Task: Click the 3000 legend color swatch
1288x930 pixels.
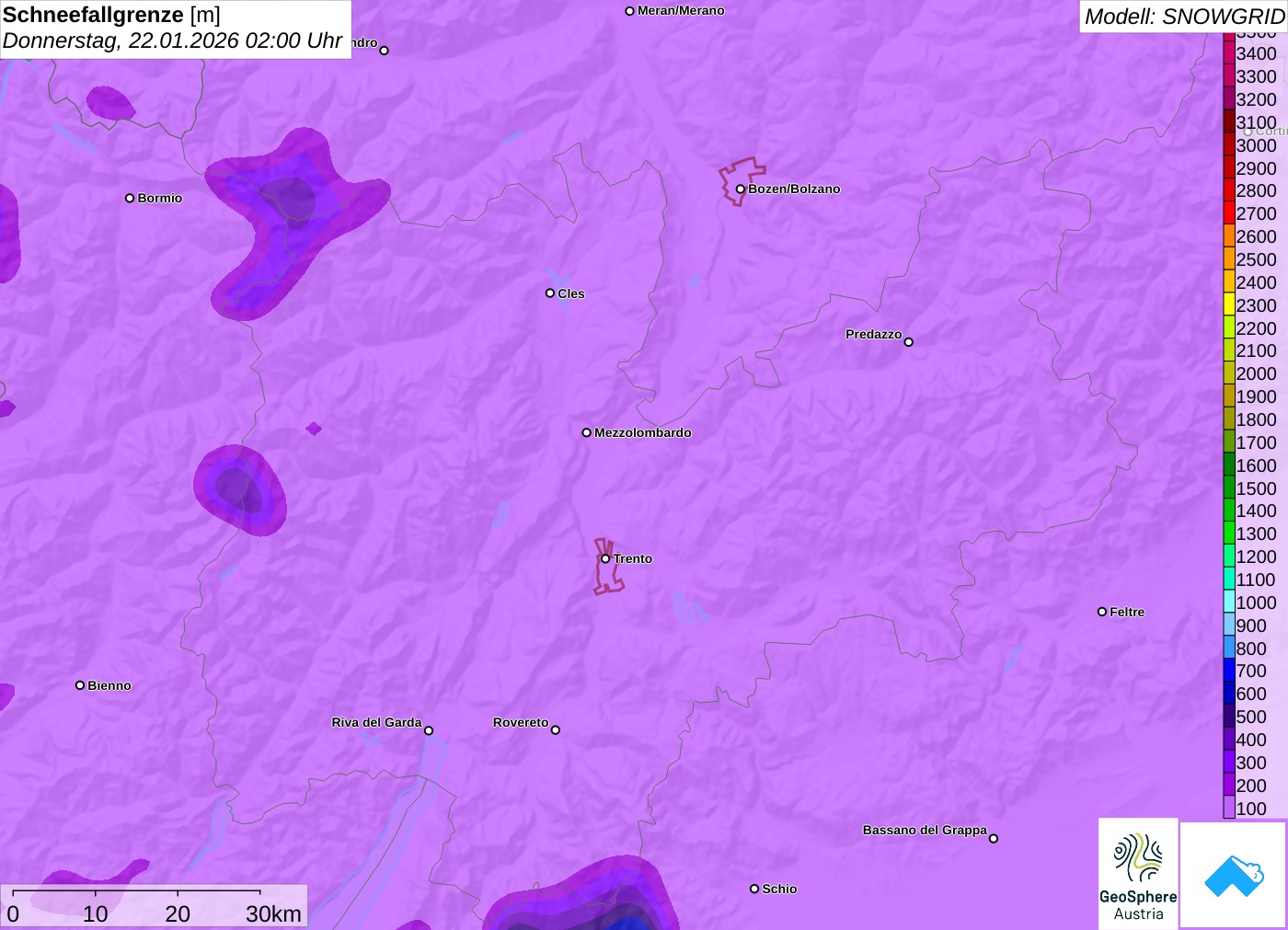Action: (x=1229, y=145)
